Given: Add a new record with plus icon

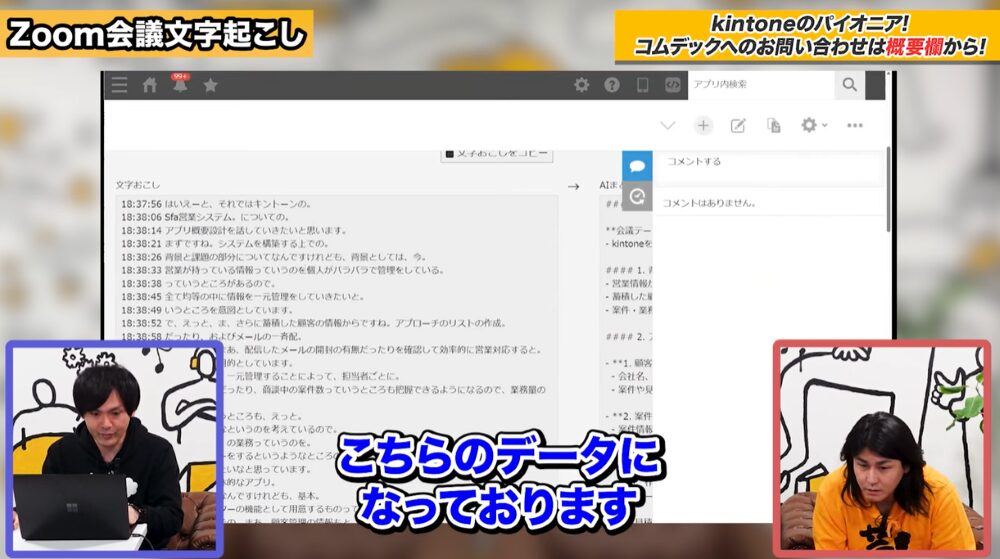Looking at the screenshot, I should tap(703, 126).
